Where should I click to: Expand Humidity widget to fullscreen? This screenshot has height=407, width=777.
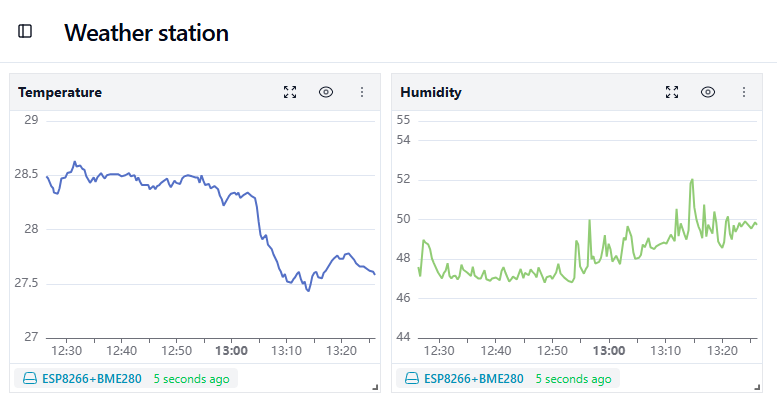pos(672,92)
